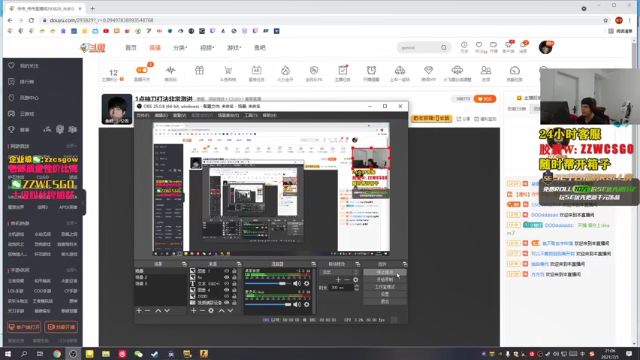Mute 桌面音频 speaker icon in mixer
Image resolution: width=640 pixels, height=360 pixels.
coord(297,283)
